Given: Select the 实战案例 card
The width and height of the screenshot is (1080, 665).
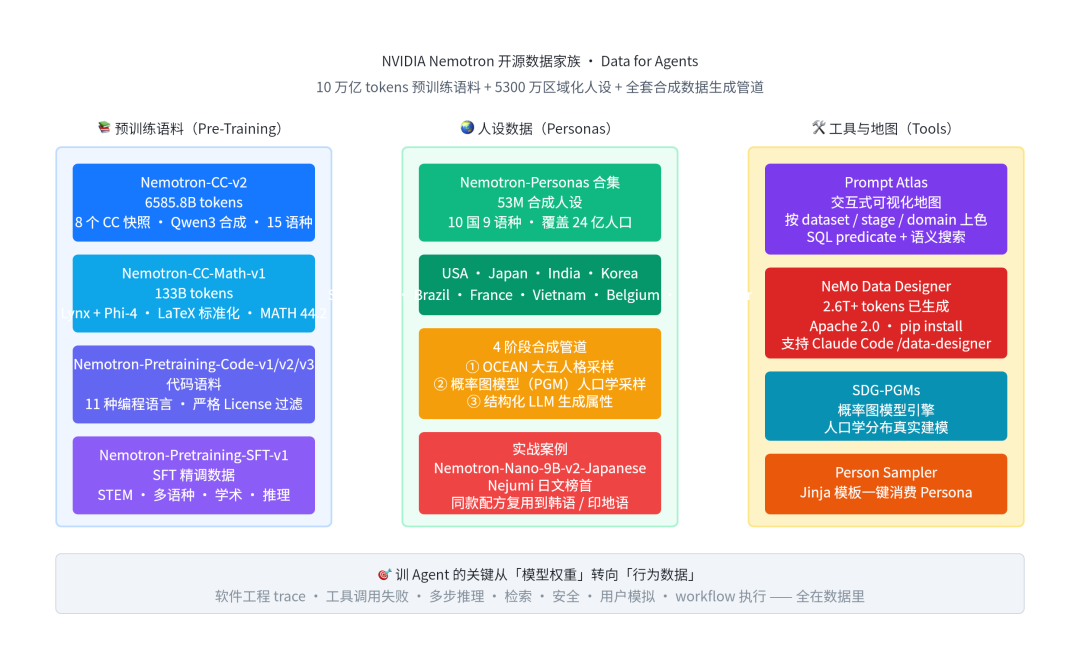Looking at the screenshot, I should 540,473.
